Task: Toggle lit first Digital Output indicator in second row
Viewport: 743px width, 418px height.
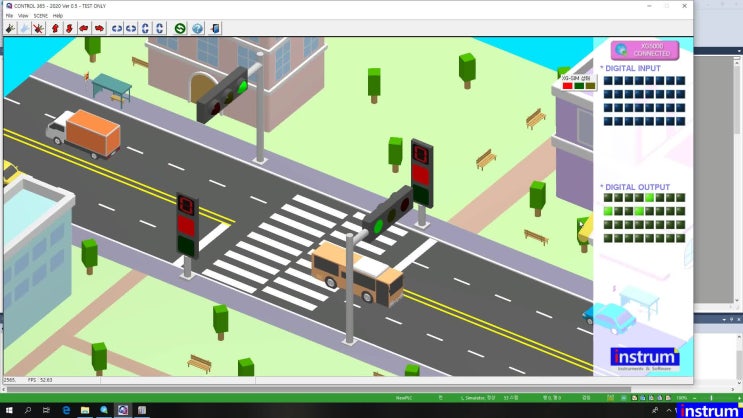Action: pos(608,211)
